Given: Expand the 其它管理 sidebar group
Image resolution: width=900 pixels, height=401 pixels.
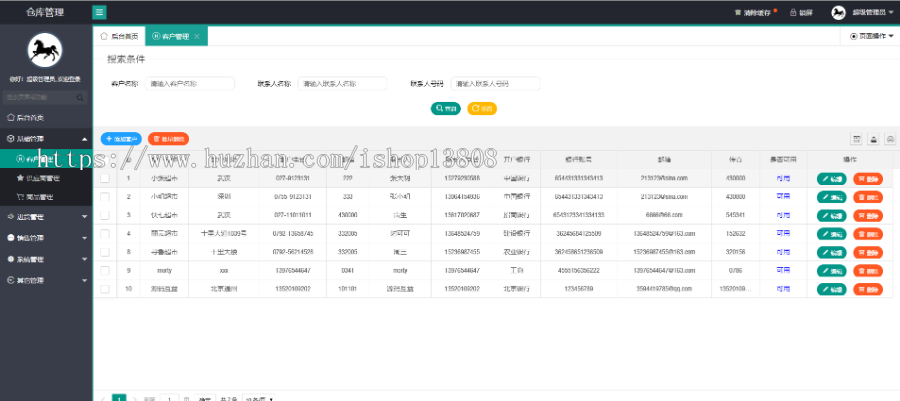Looking at the screenshot, I should coord(46,281).
